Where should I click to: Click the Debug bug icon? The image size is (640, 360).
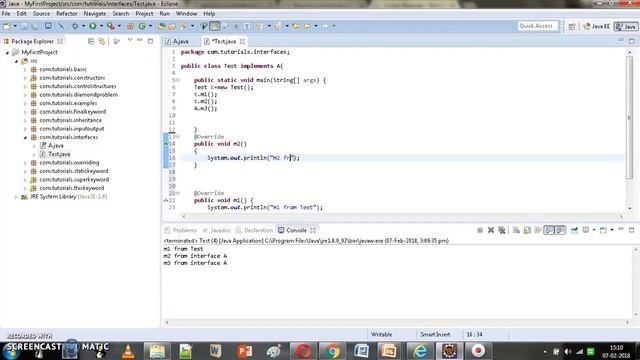click(x=75, y=26)
